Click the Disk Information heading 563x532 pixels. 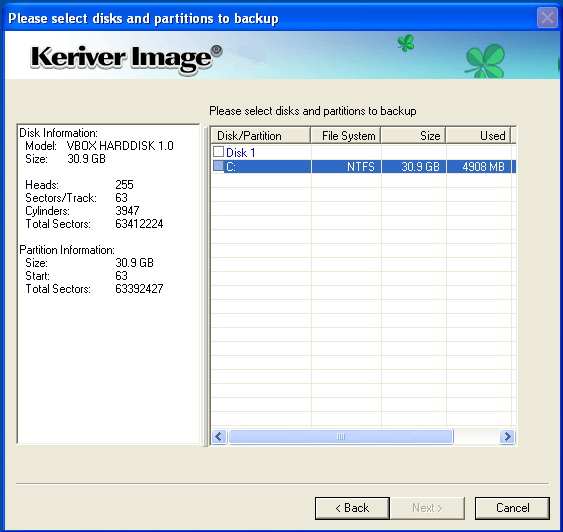pyautogui.click(x=58, y=133)
